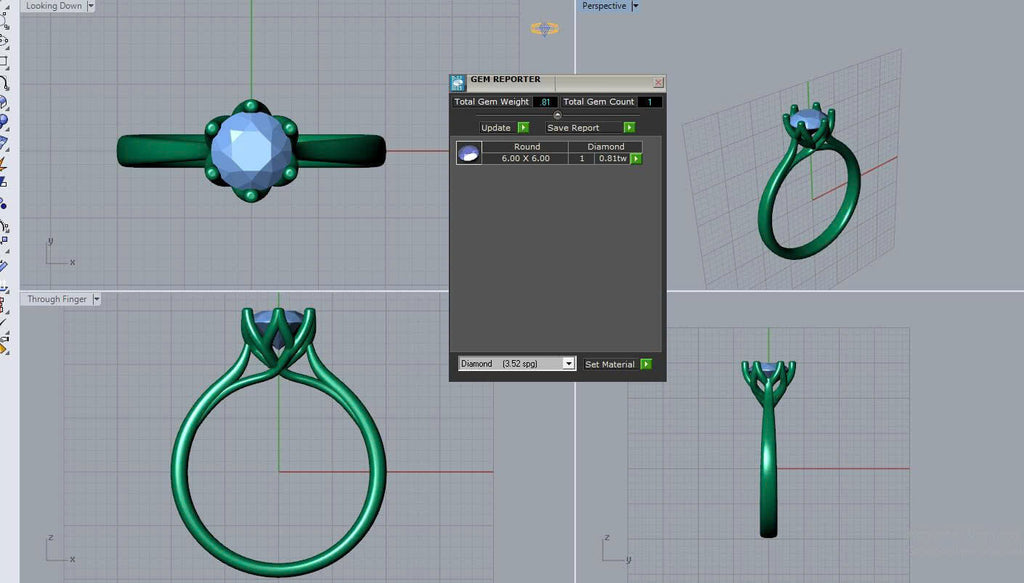The image size is (1024, 583).
Task: Select the blue sphere solid tool in left toolbar
Action: (4, 121)
